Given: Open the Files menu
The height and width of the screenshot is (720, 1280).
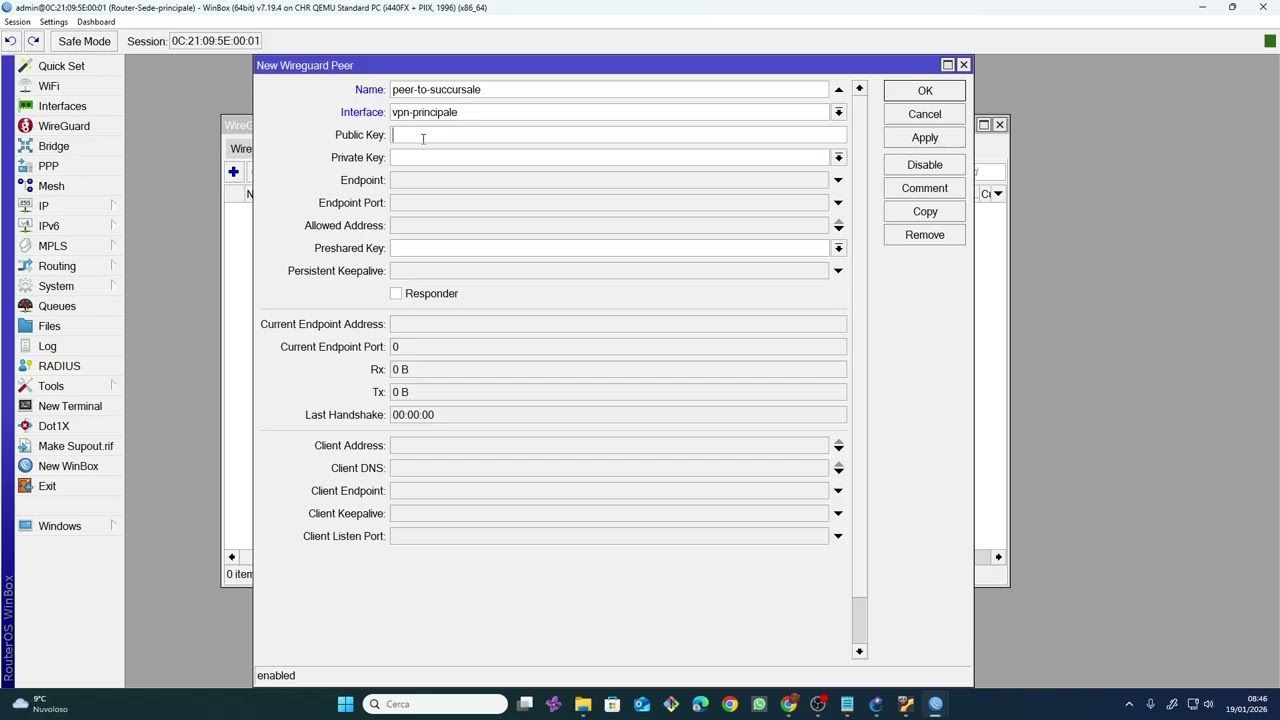Looking at the screenshot, I should [49, 326].
